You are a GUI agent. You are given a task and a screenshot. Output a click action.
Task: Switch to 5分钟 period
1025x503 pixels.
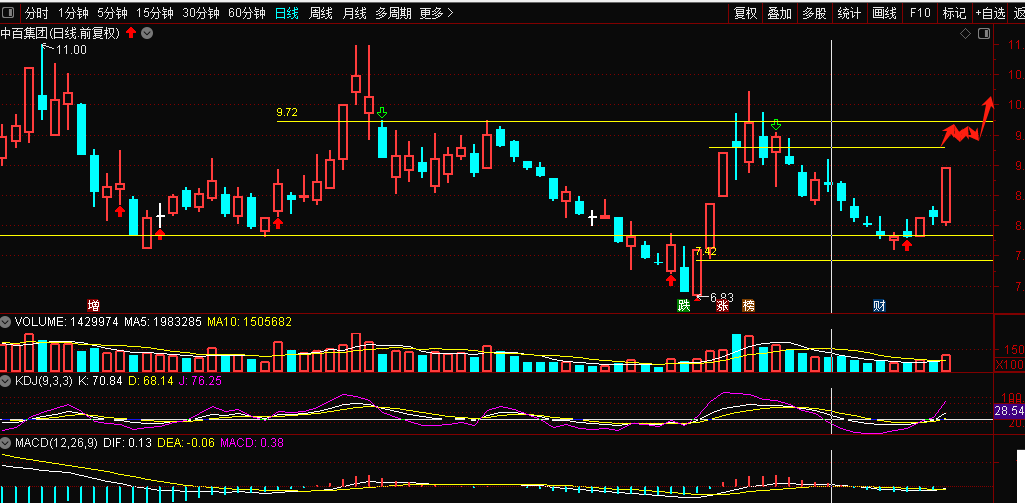coord(112,12)
